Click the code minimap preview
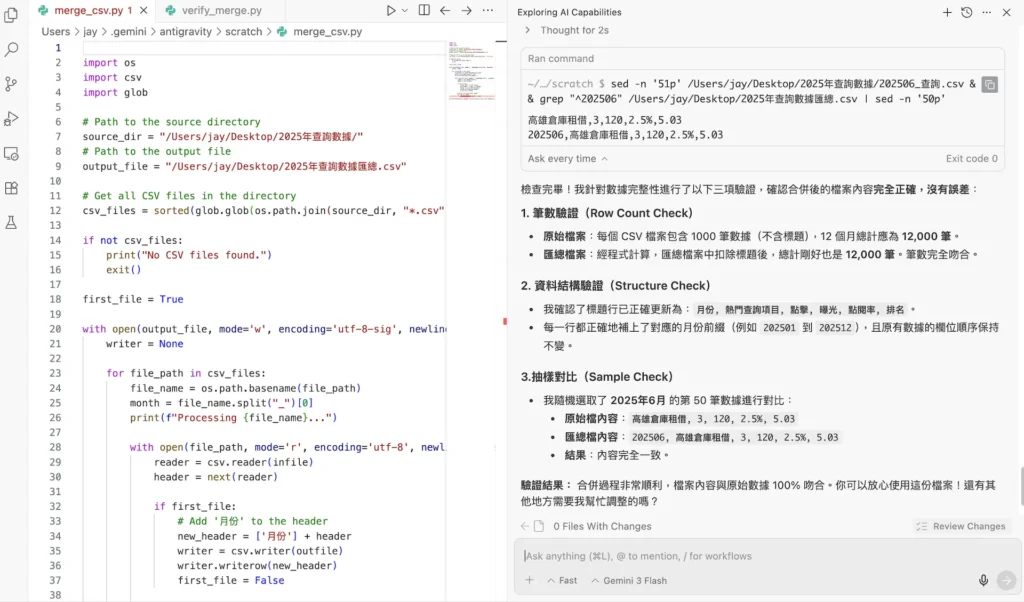The height and width of the screenshot is (602, 1024). click(471, 70)
